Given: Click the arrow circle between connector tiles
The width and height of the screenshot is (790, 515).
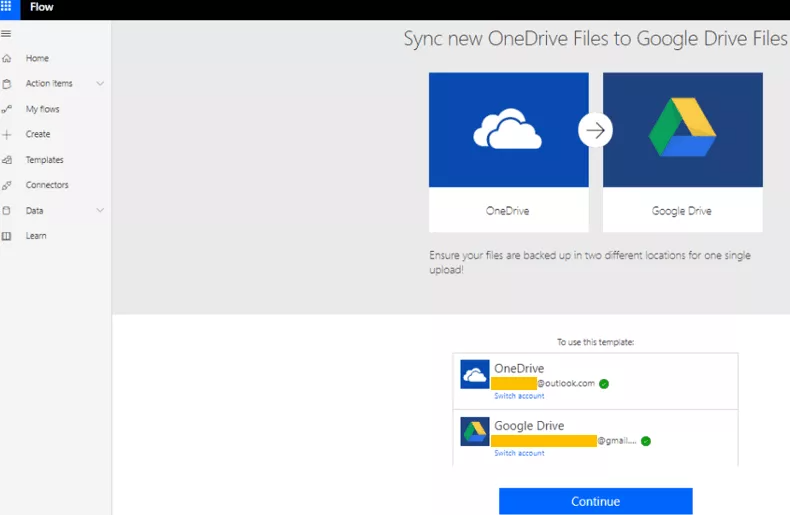Looking at the screenshot, I should click(x=596, y=131).
